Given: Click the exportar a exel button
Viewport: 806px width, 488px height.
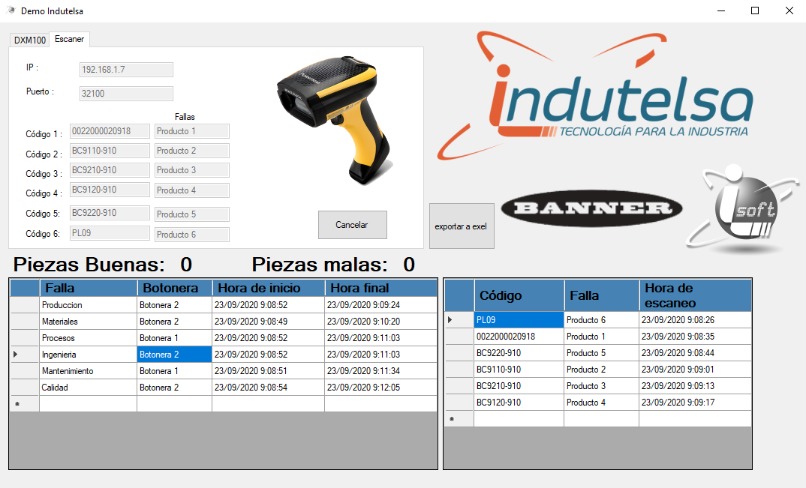Looking at the screenshot, I should 461,226.
